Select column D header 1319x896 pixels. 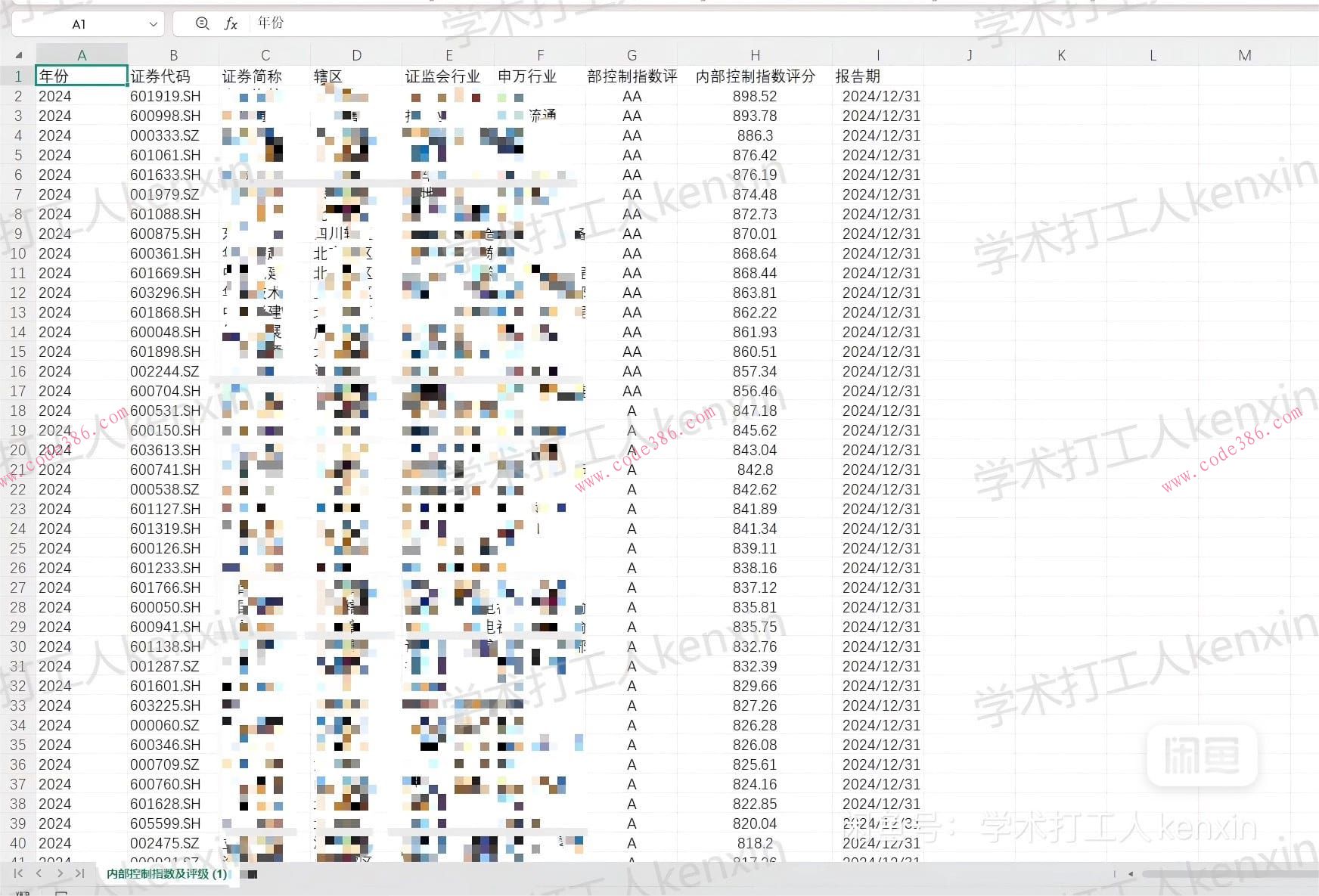pos(356,55)
